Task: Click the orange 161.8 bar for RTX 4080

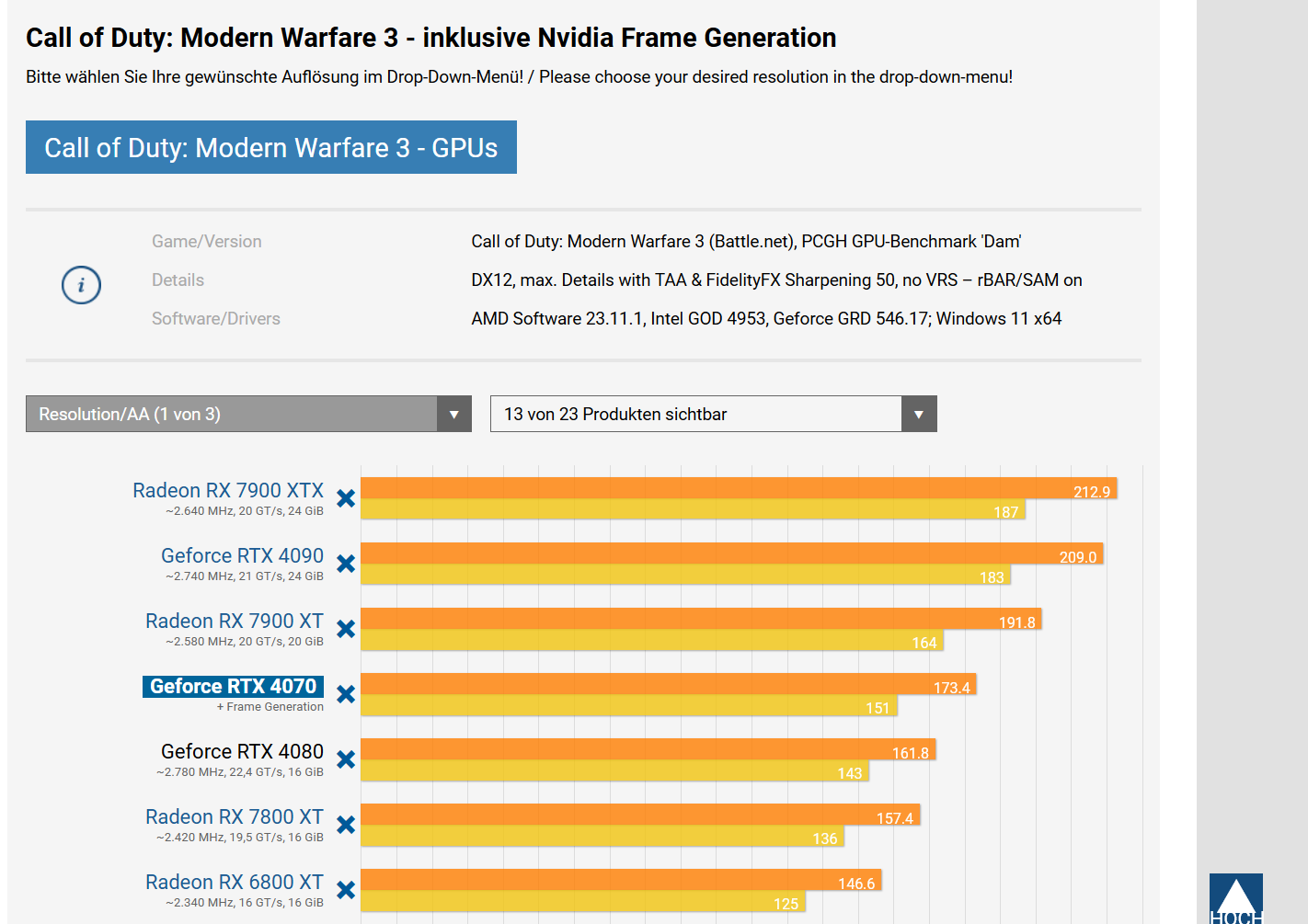Action: (x=648, y=749)
